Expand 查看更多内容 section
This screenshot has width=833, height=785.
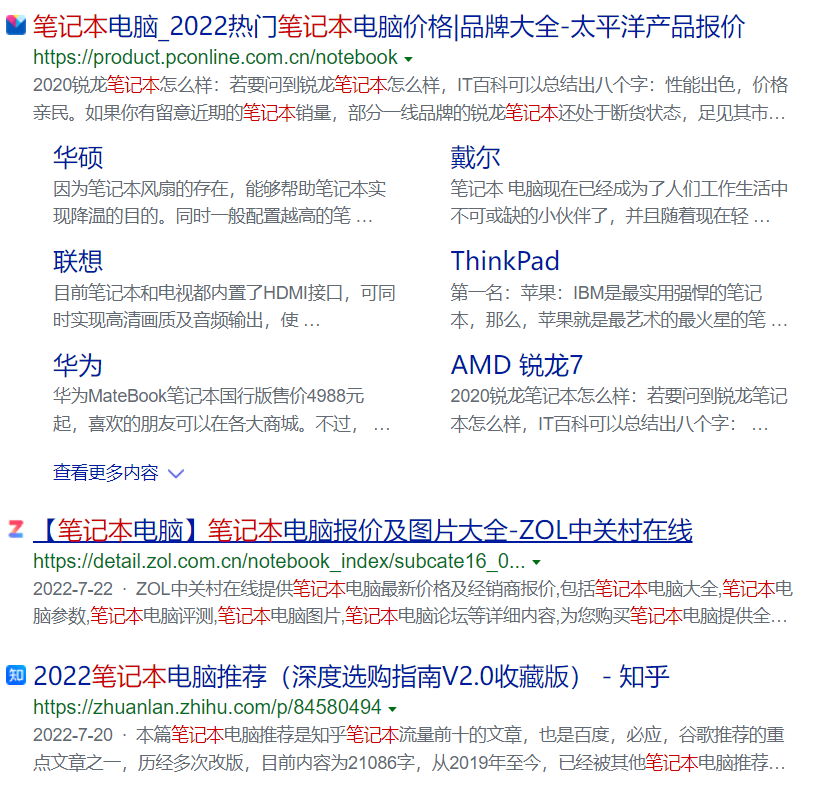[x=105, y=473]
